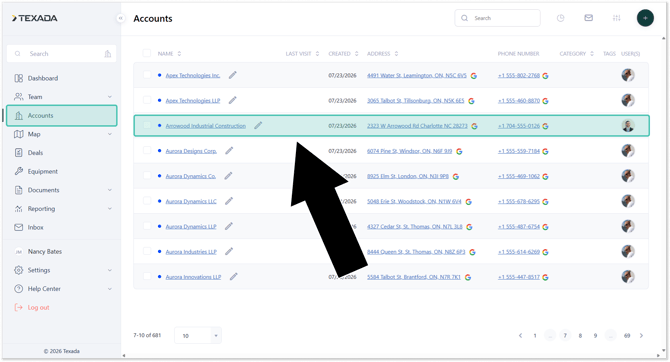
Task: Select the checkbox for Aurora Dynamics Co.
Action: (147, 176)
